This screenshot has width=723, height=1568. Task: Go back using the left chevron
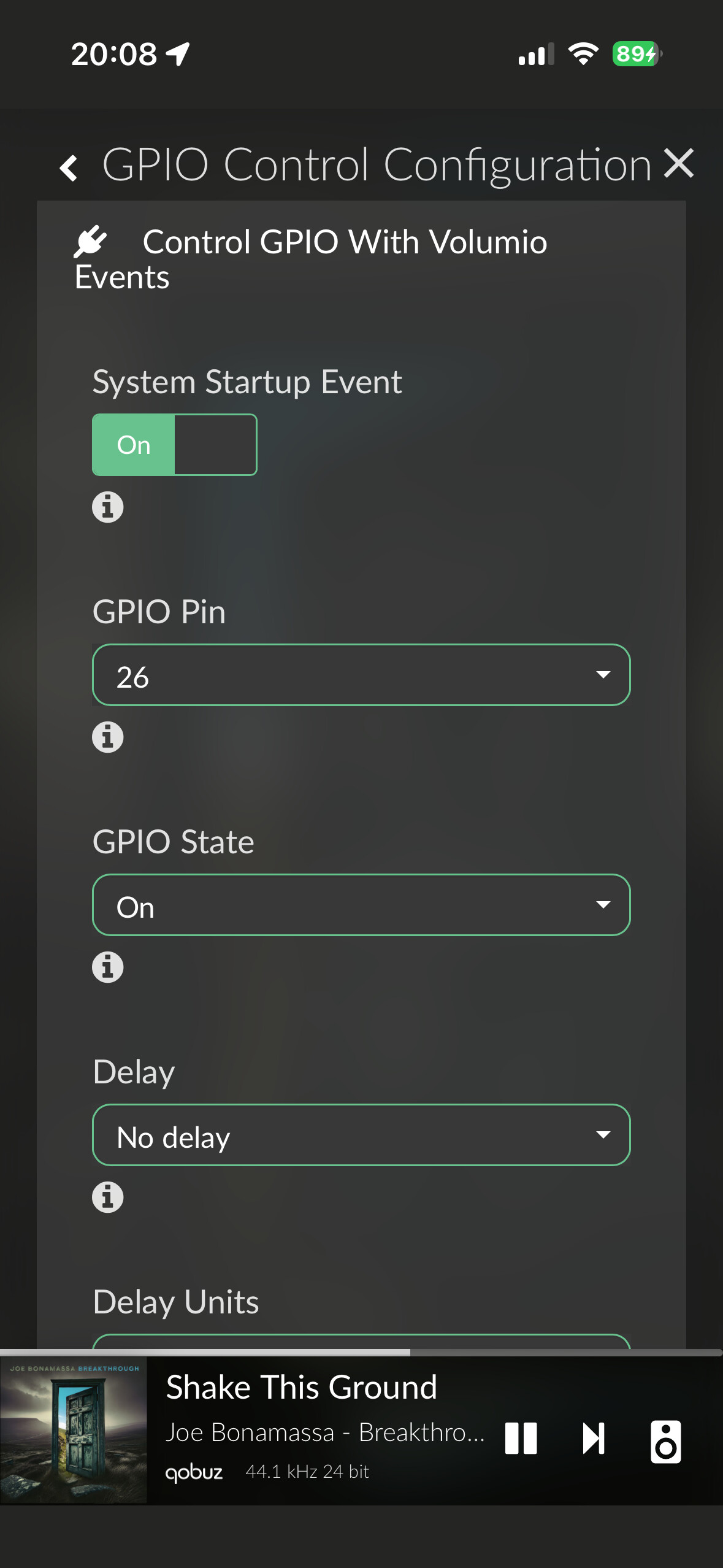[x=69, y=167]
